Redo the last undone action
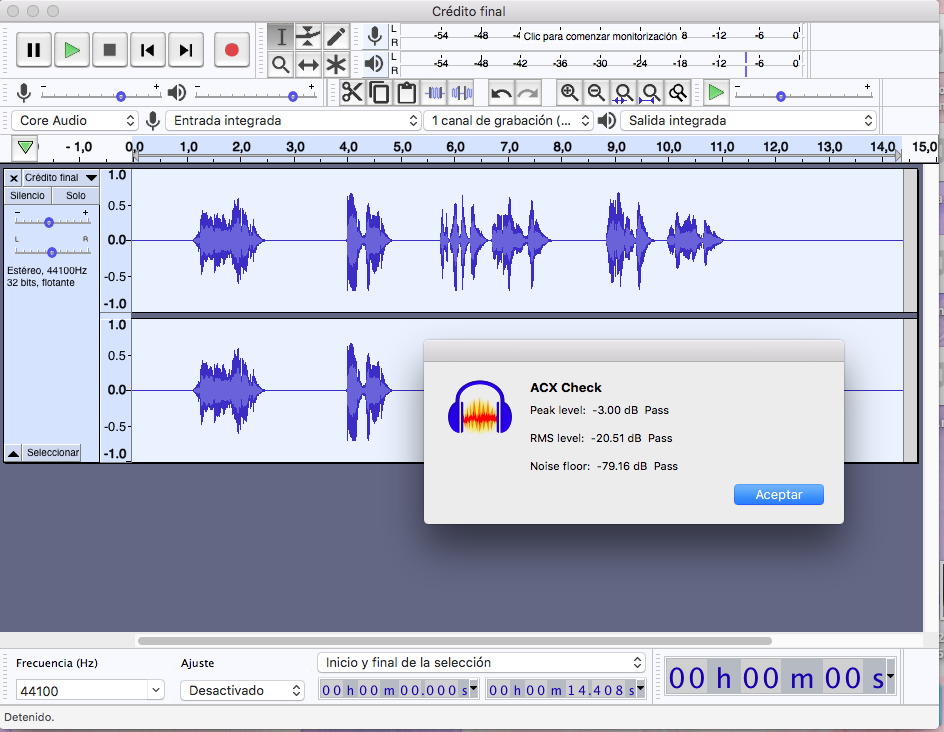The width and height of the screenshot is (944, 732). click(x=528, y=93)
